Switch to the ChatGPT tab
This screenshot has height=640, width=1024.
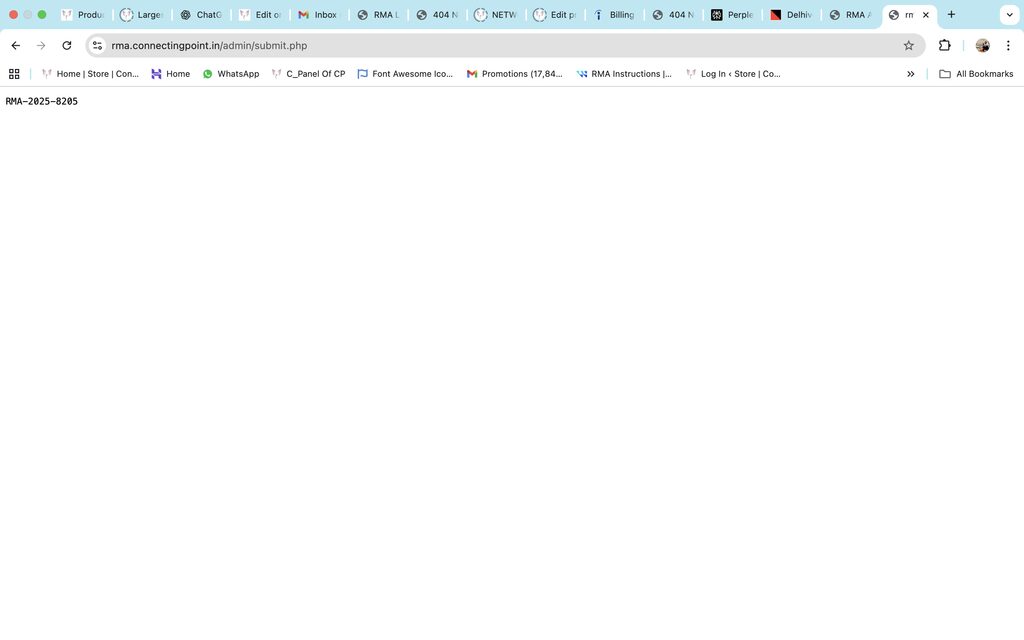coord(200,15)
